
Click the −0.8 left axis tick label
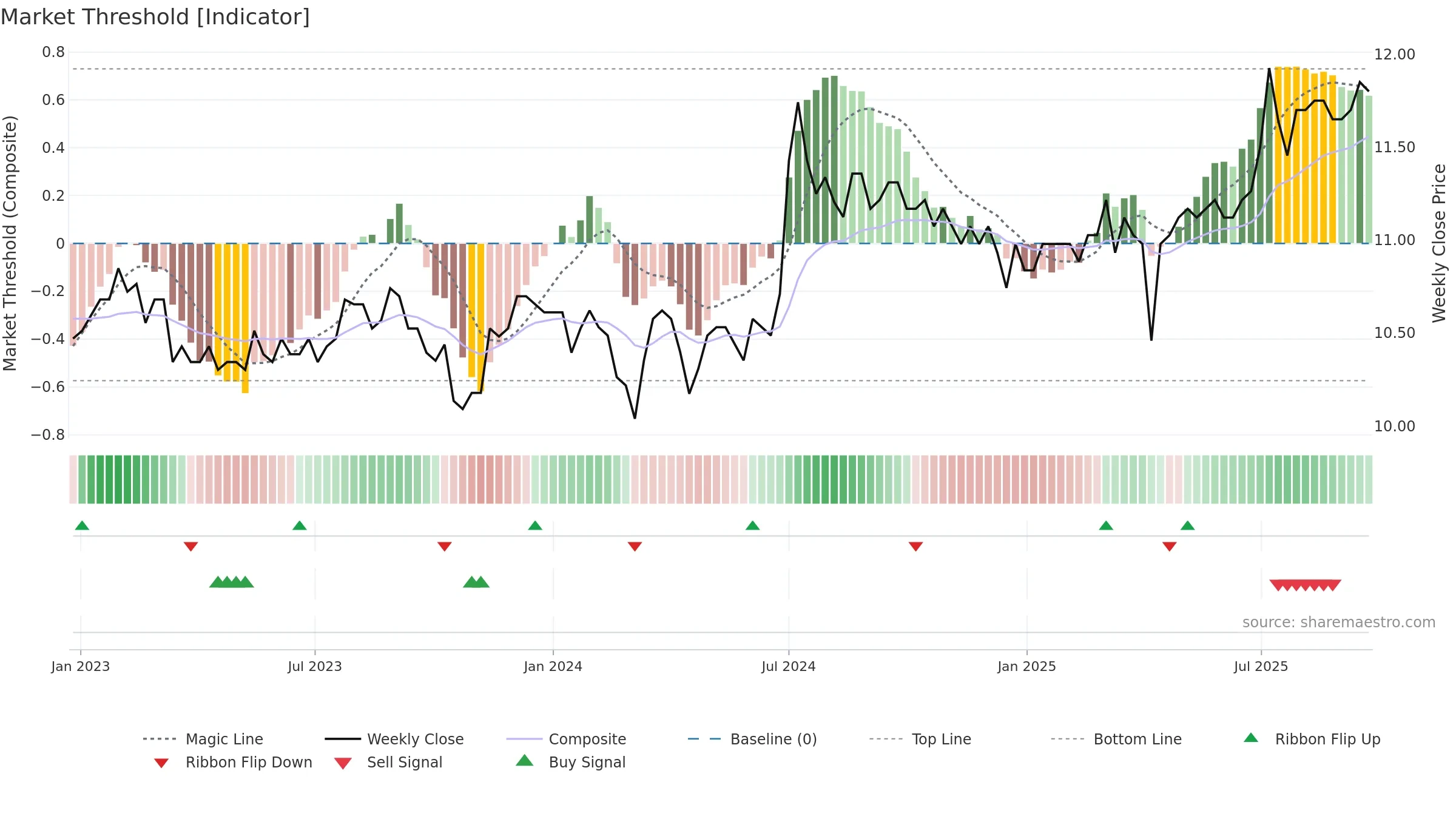coord(48,435)
